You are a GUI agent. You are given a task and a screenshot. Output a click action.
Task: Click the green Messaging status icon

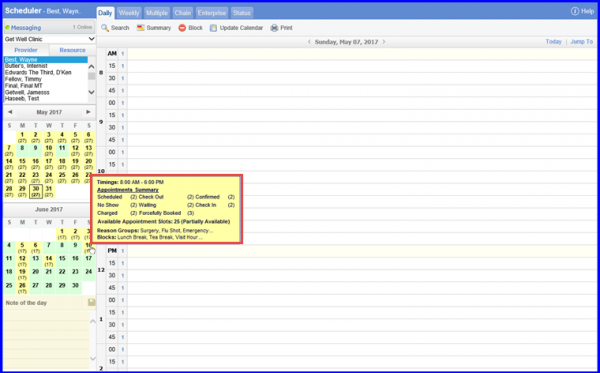(x=7, y=28)
